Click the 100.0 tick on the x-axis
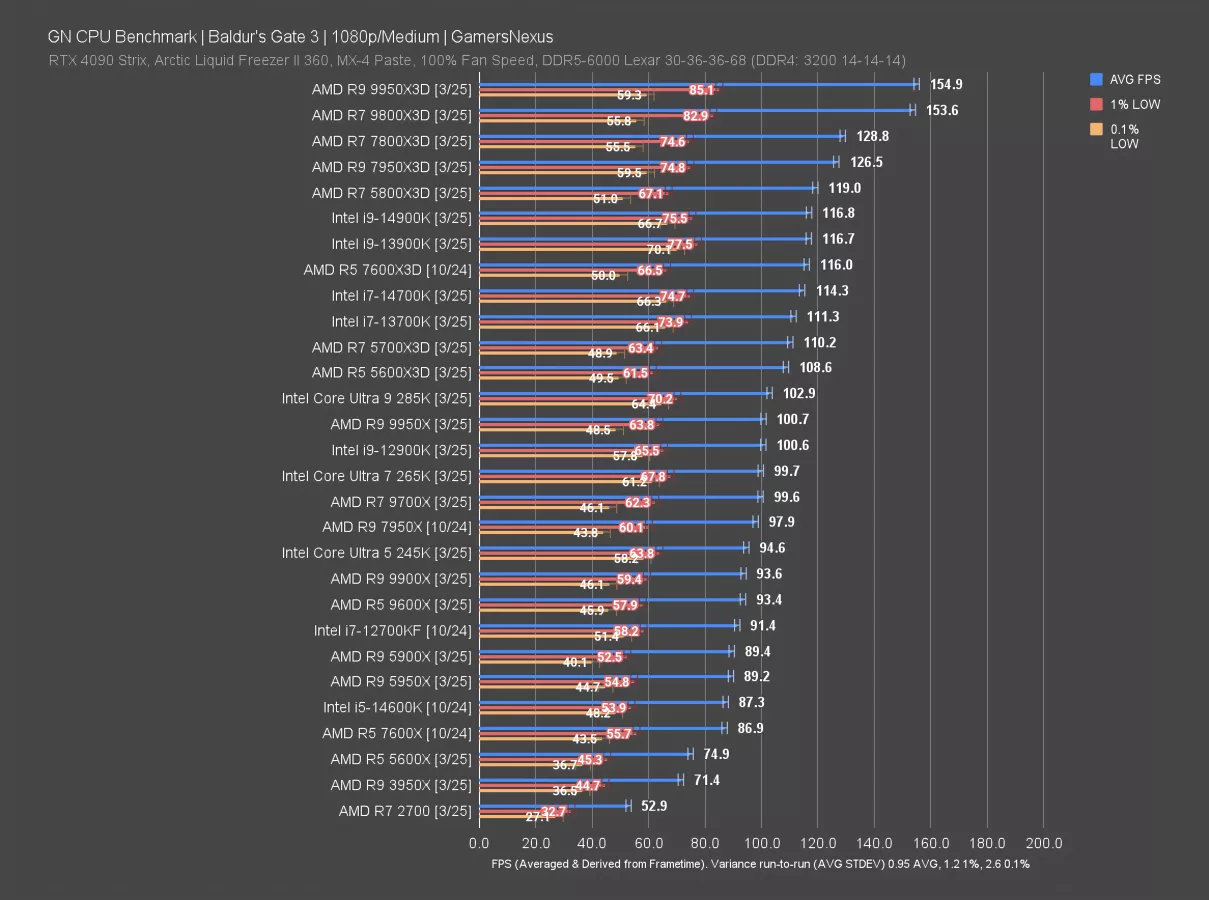The image size is (1209, 900). (762, 843)
